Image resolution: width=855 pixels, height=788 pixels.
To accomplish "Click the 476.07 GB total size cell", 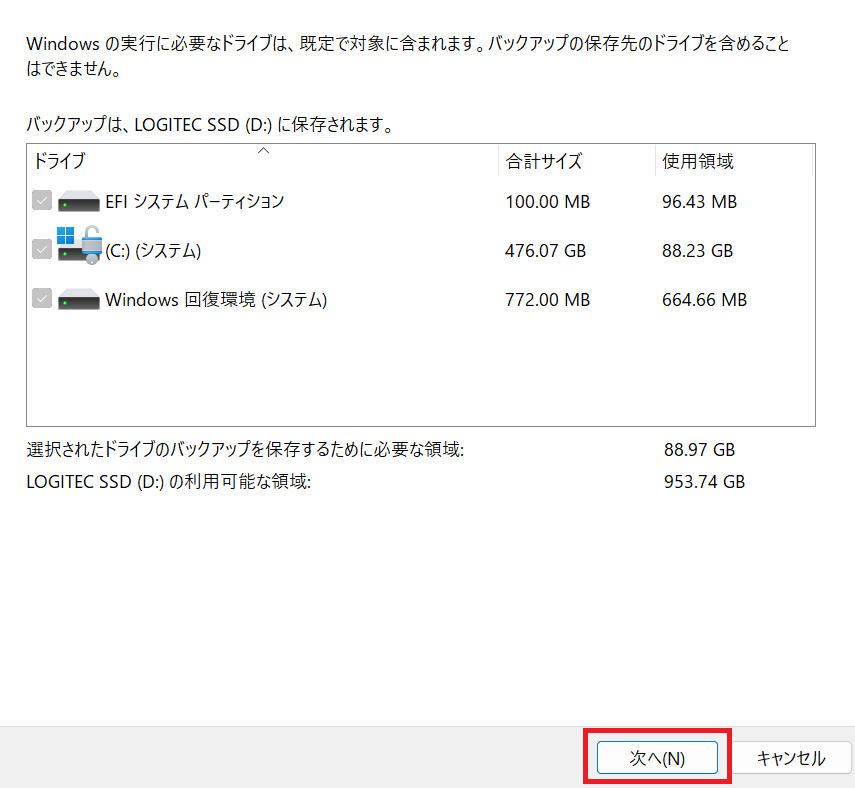I will pyautogui.click(x=545, y=251).
